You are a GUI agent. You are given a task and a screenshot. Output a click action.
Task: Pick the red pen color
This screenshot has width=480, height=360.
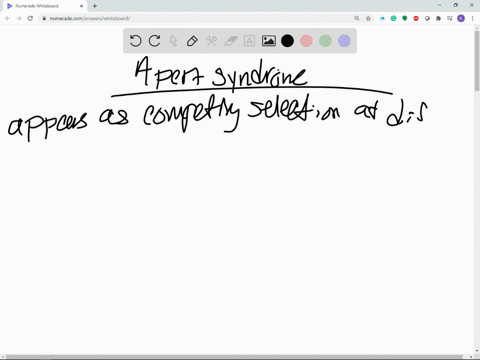point(306,41)
